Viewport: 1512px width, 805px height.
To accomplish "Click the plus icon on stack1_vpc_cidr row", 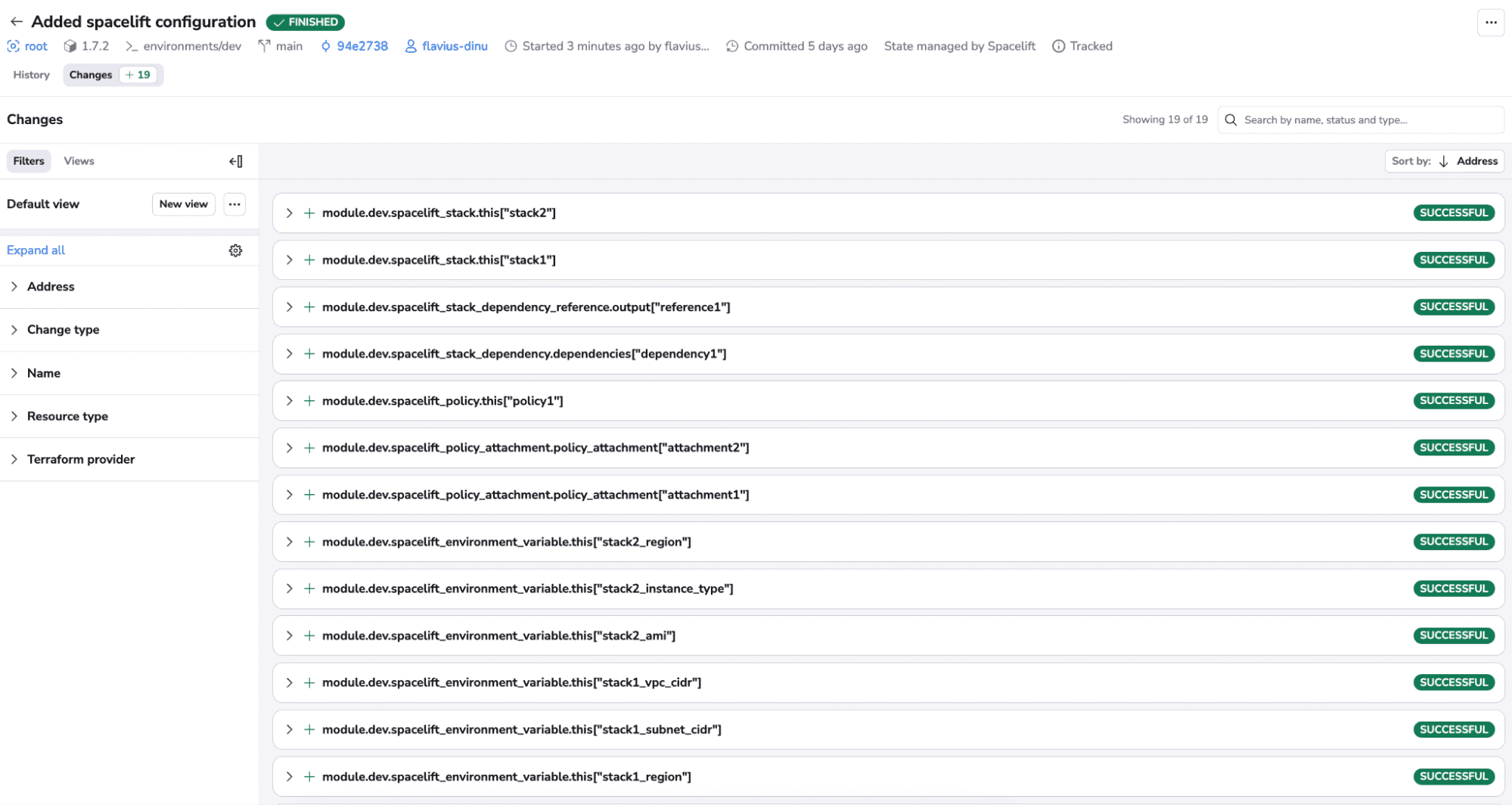I will (x=309, y=682).
